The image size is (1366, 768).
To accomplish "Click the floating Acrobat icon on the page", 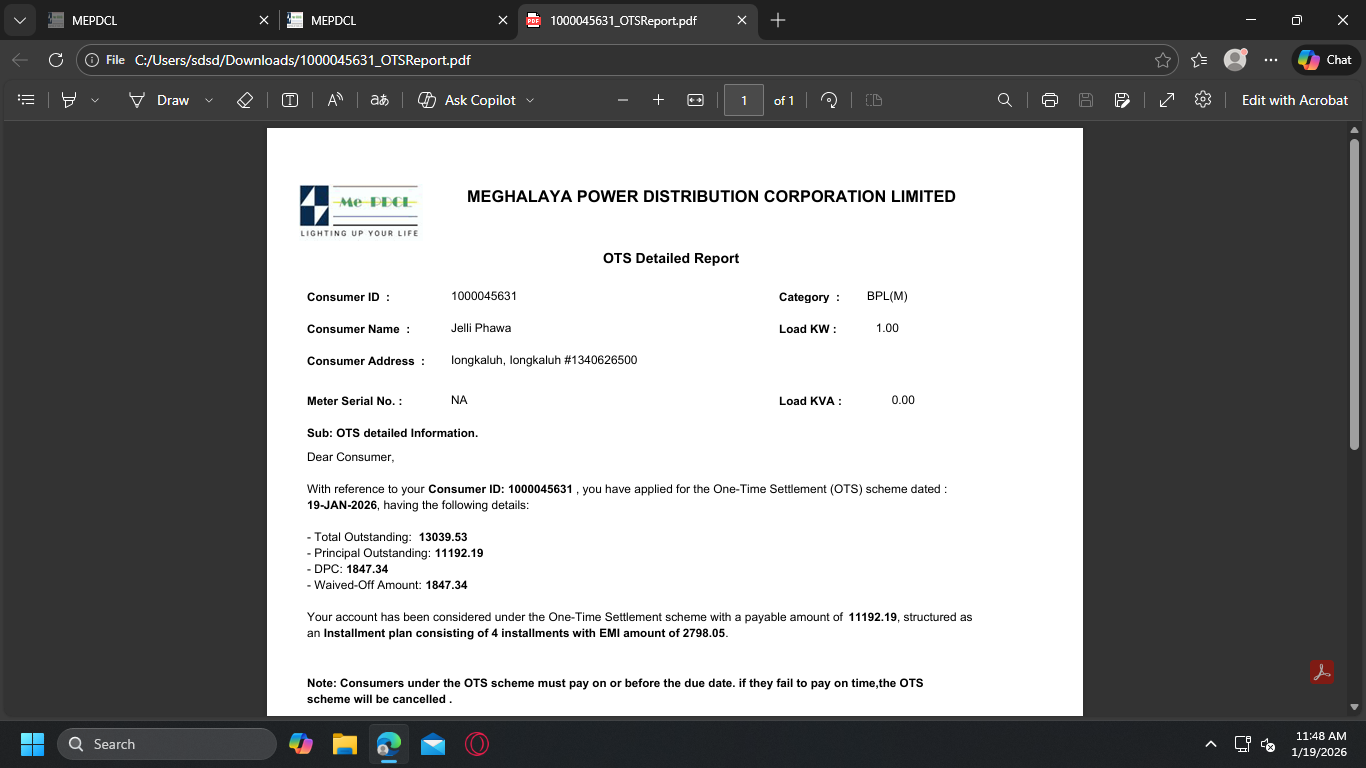I will point(1322,672).
